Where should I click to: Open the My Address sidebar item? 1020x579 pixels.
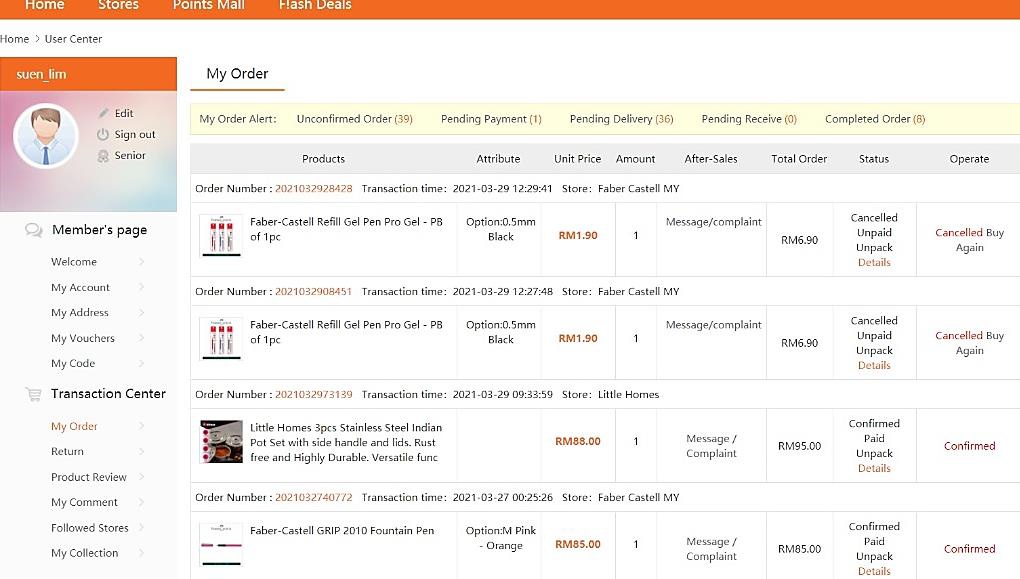click(x=80, y=313)
